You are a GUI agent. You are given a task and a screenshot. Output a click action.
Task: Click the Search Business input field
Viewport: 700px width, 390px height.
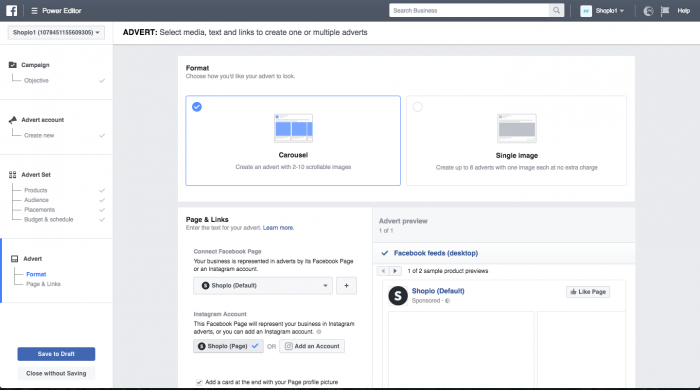(469, 10)
